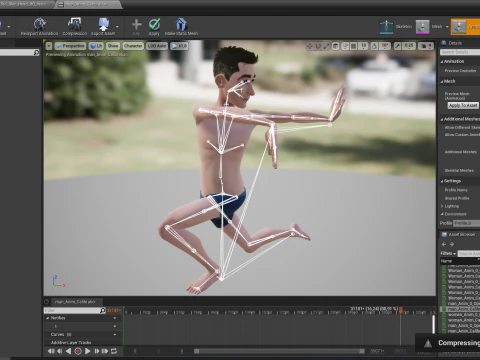
Task: Switch to Skeleton editor mode icon
Action: point(387,27)
